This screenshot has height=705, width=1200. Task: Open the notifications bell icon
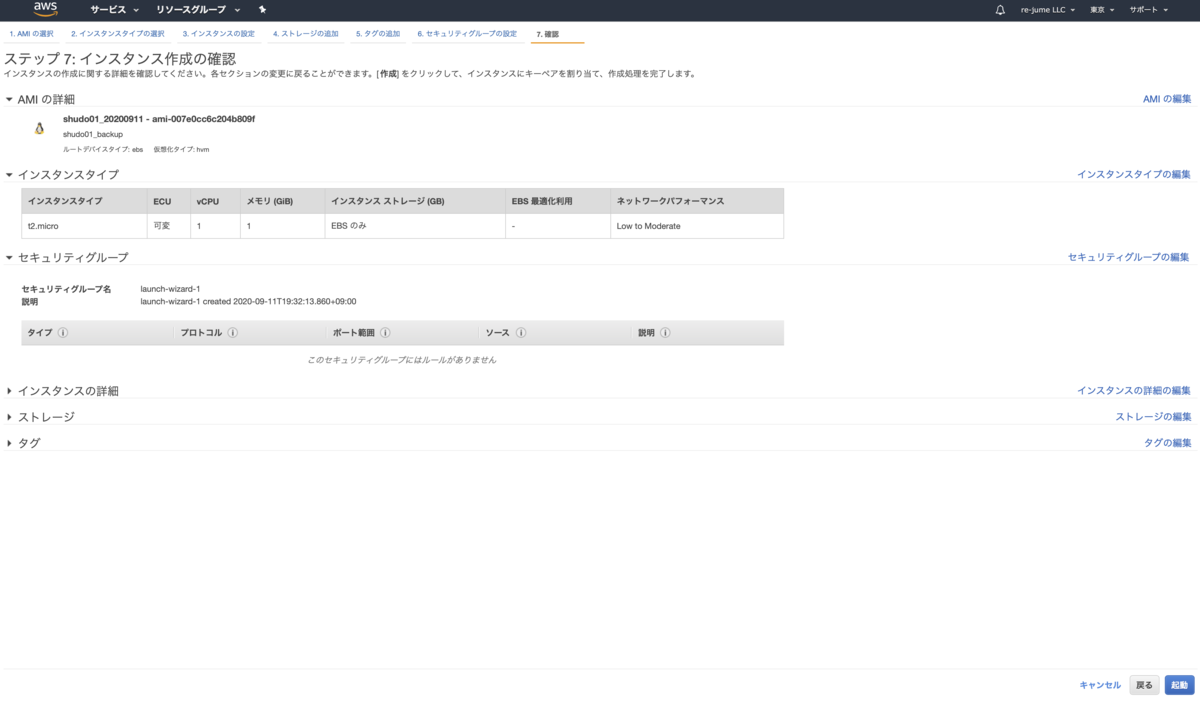(x=1000, y=10)
